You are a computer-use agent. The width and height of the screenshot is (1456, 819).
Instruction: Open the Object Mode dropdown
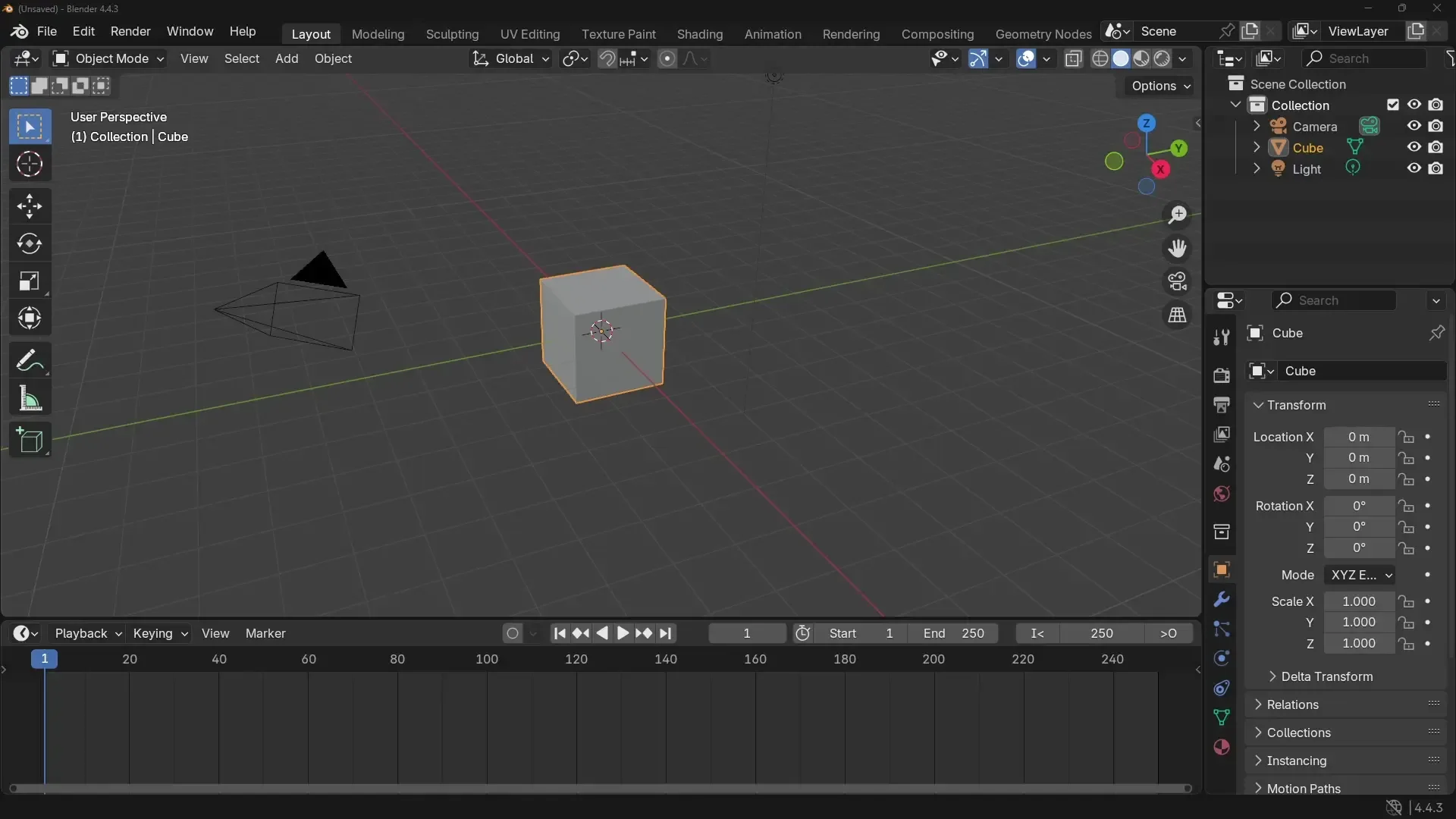108,58
